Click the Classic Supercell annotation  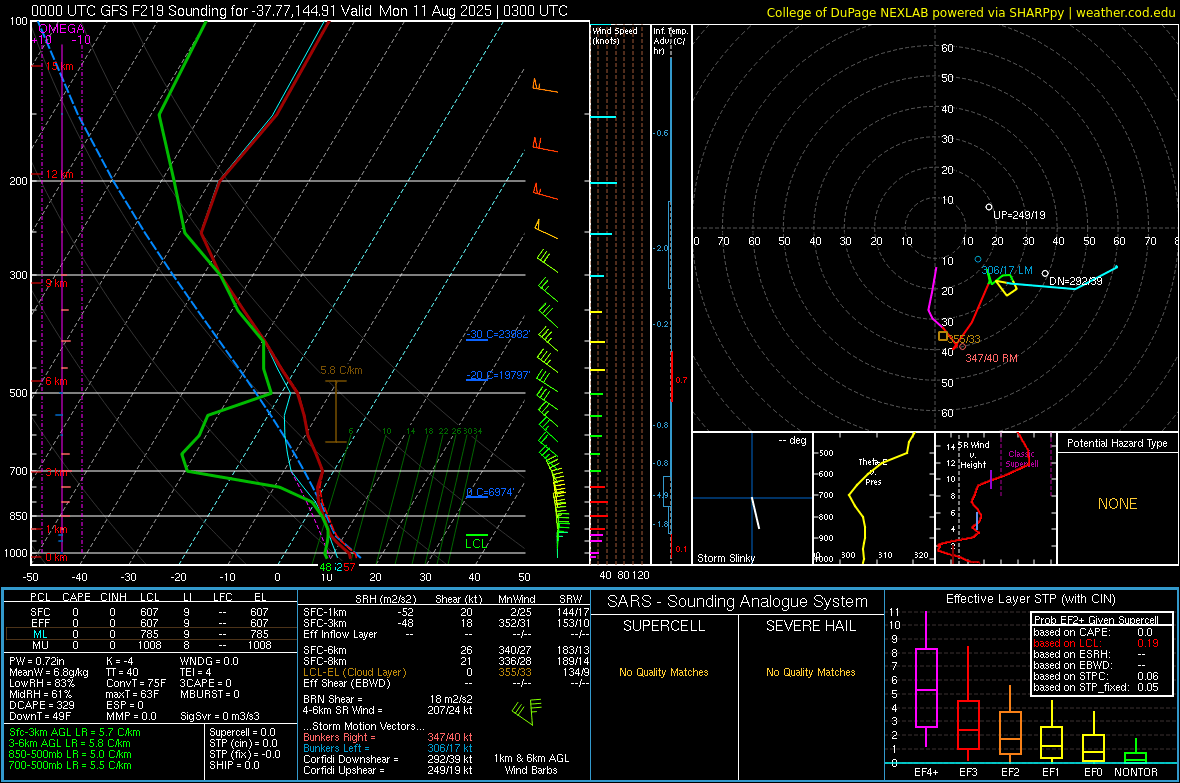pos(1022,459)
